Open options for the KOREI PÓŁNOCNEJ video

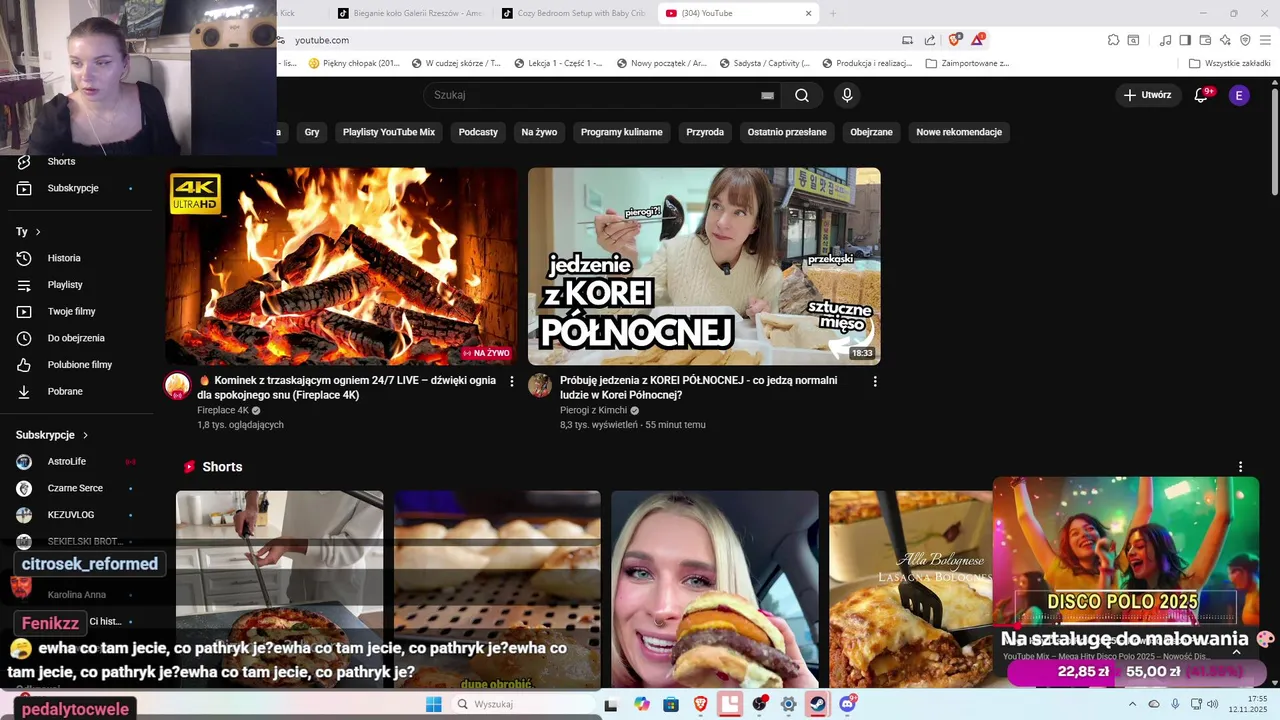point(875,381)
